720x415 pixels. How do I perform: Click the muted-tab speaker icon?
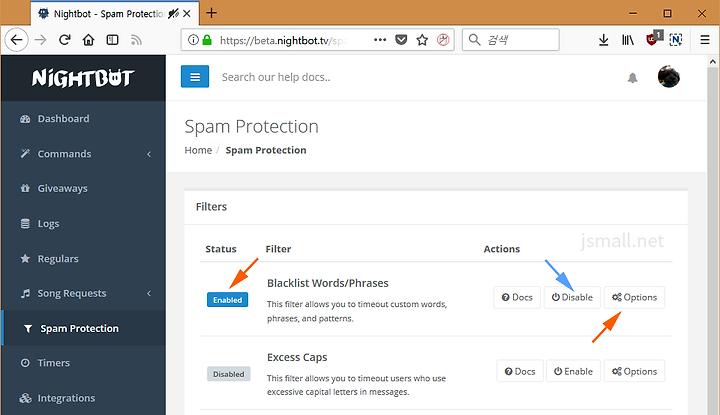173,14
